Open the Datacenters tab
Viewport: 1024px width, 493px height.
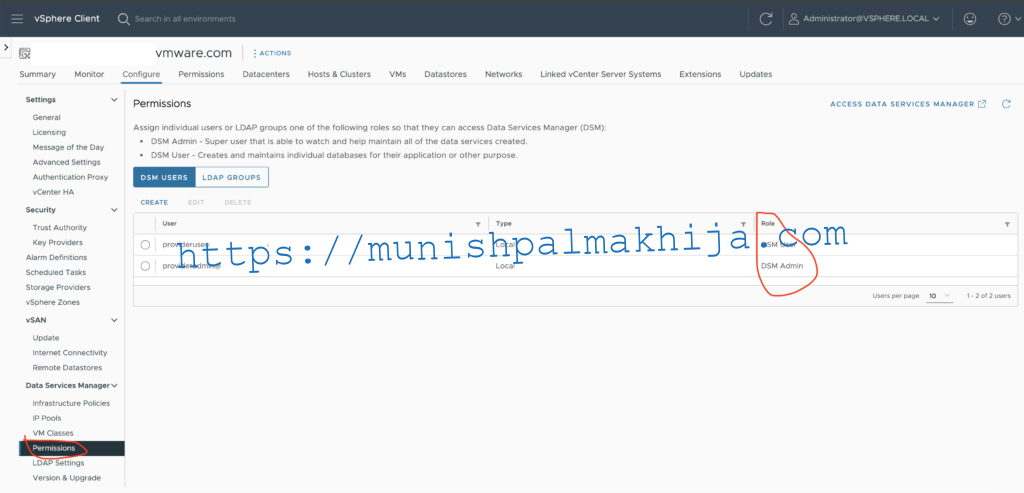[x=266, y=74]
